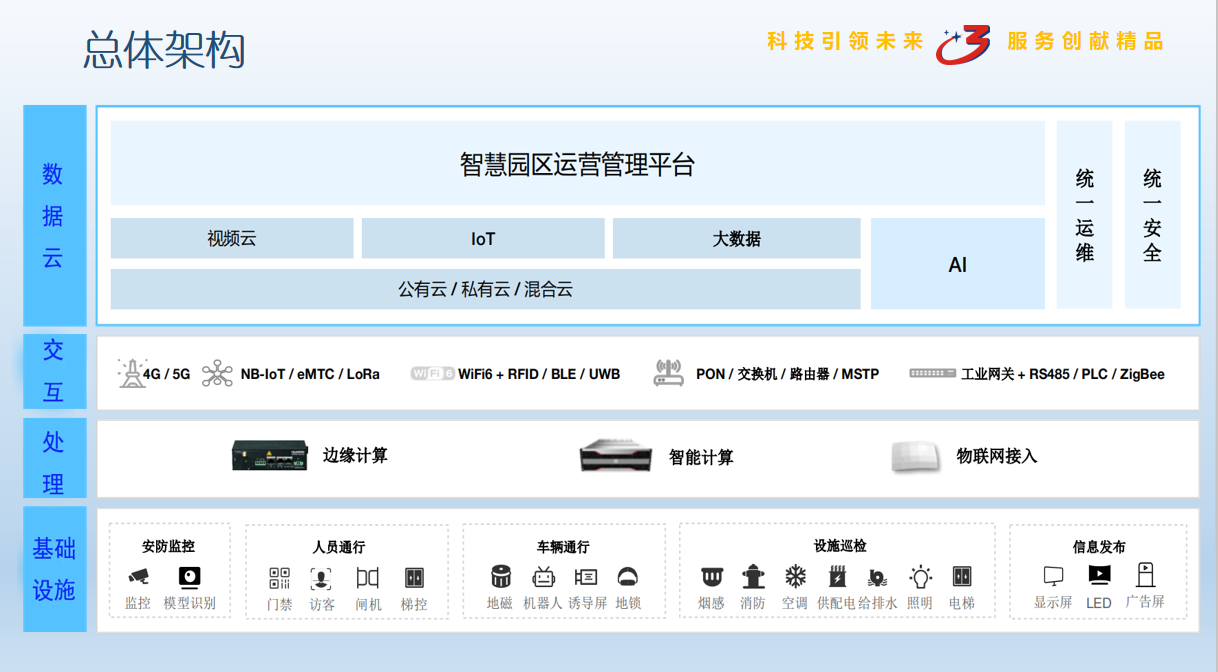Select the LED display icon
Viewport: 1218px width, 672px height.
coord(1098,575)
